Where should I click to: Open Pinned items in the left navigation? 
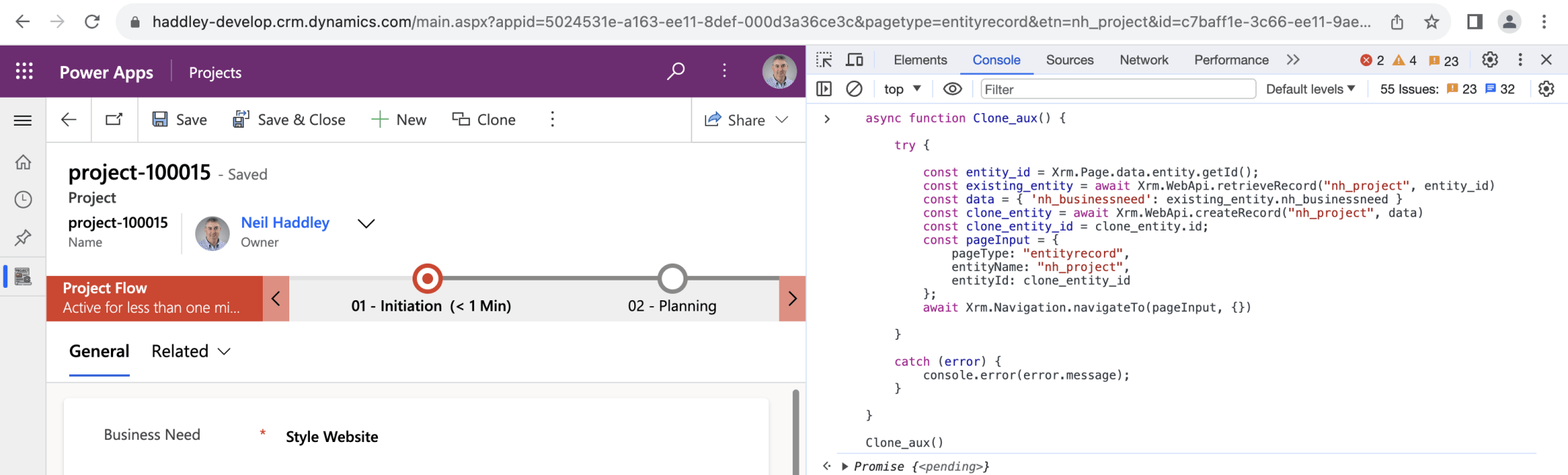(23, 237)
